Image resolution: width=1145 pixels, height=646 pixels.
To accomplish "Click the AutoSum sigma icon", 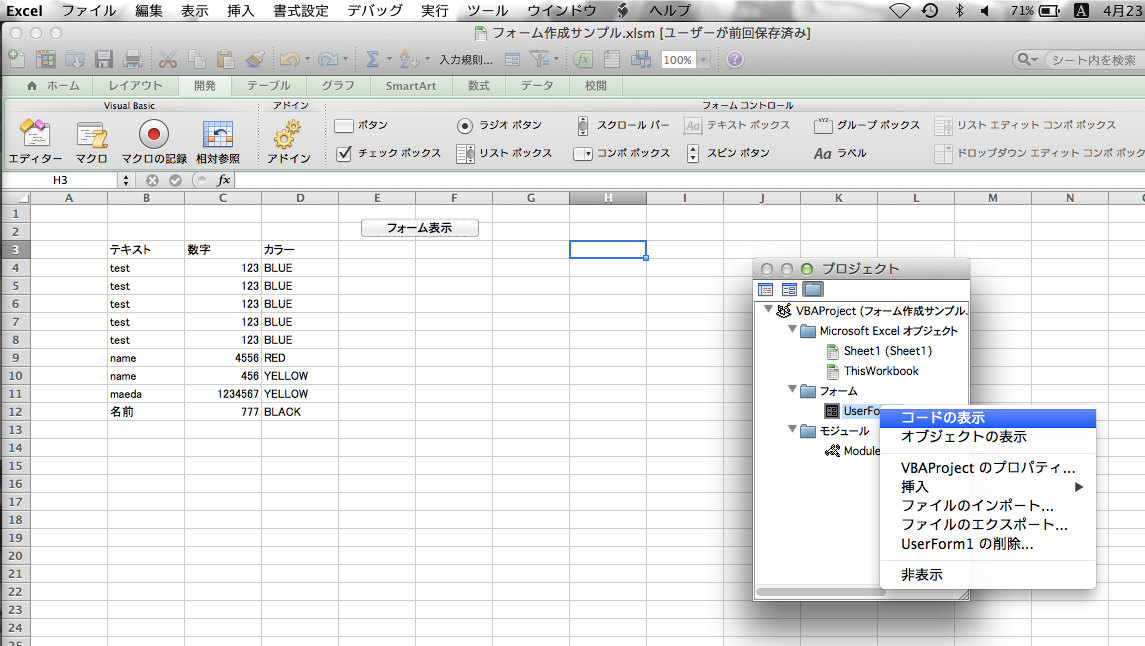I will 372,60.
